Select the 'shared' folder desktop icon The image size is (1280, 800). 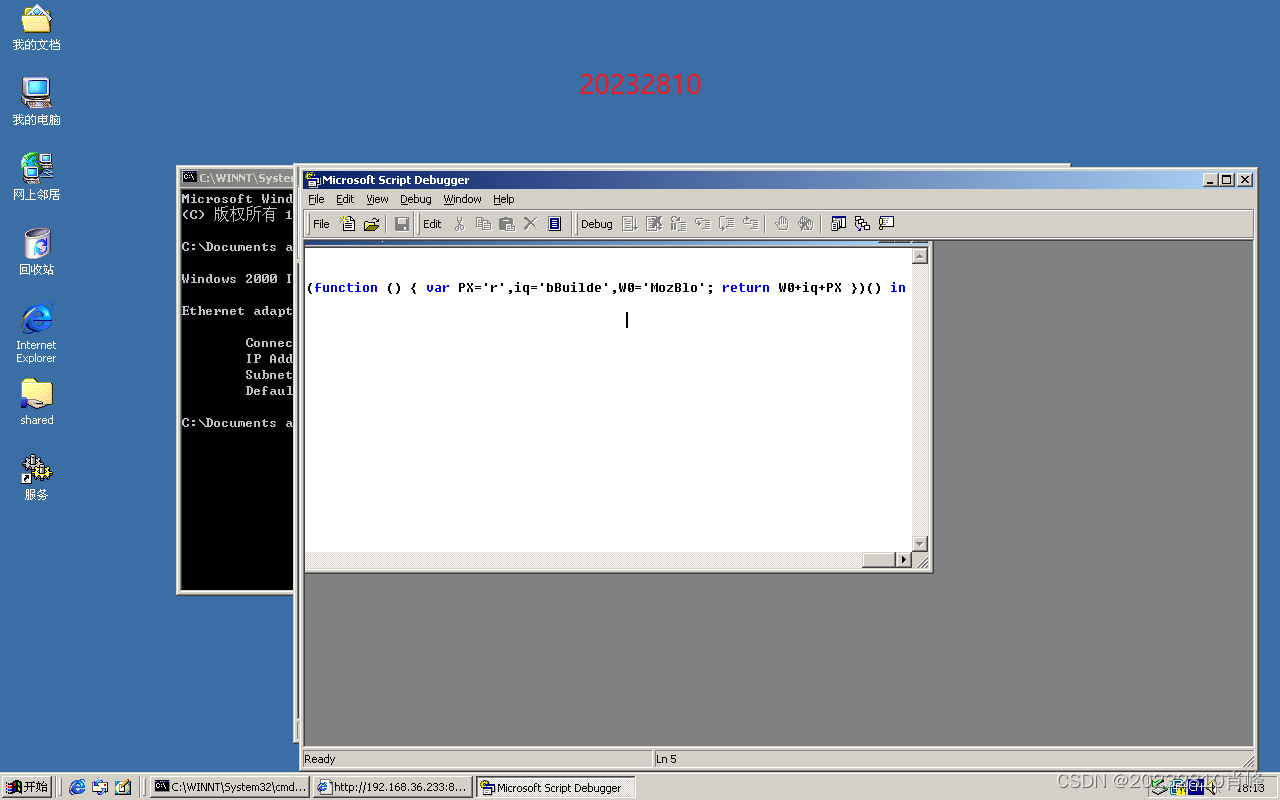pyautogui.click(x=36, y=402)
